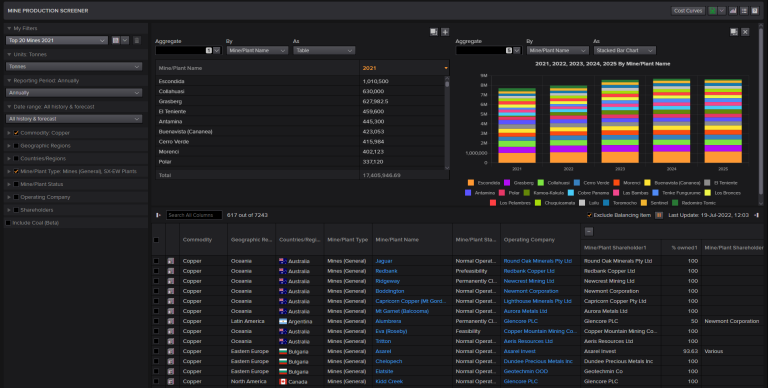Screen dimensions: 768x388
Task: Toggle the Exclude Balancing Item checkbox
Action: point(589,215)
